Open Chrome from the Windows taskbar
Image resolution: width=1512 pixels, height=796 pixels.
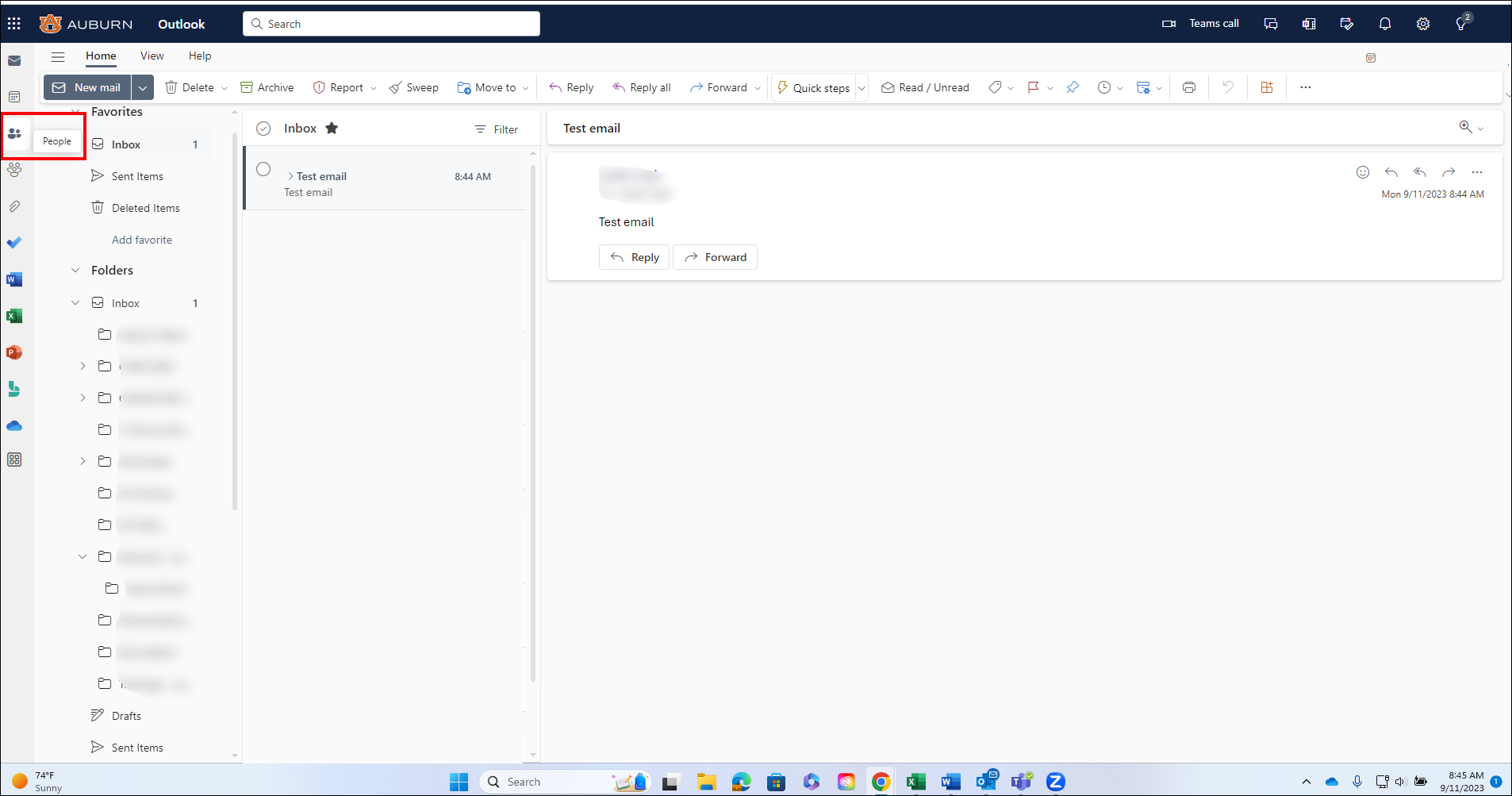881,782
